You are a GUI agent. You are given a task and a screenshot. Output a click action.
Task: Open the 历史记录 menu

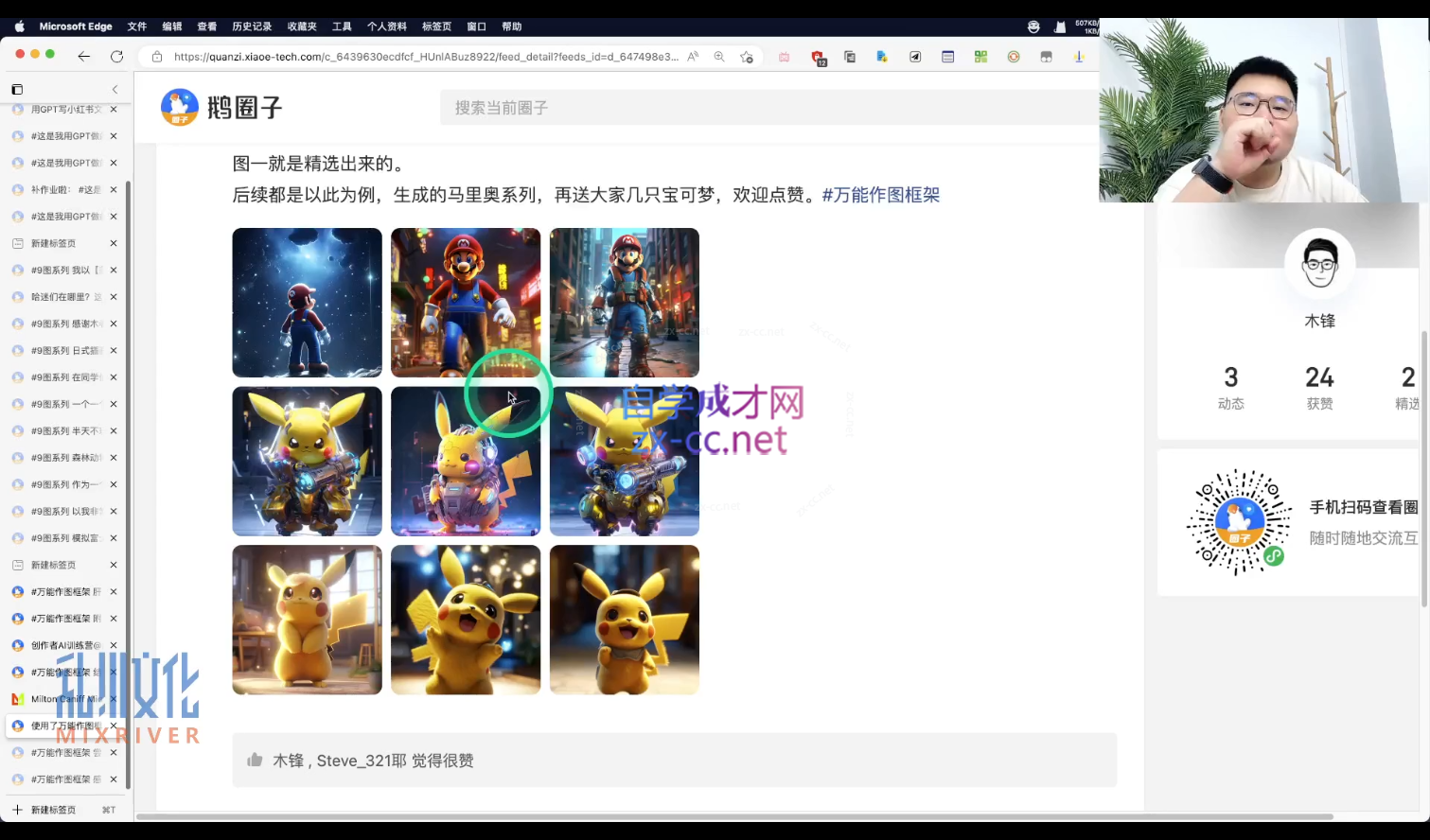coord(252,26)
